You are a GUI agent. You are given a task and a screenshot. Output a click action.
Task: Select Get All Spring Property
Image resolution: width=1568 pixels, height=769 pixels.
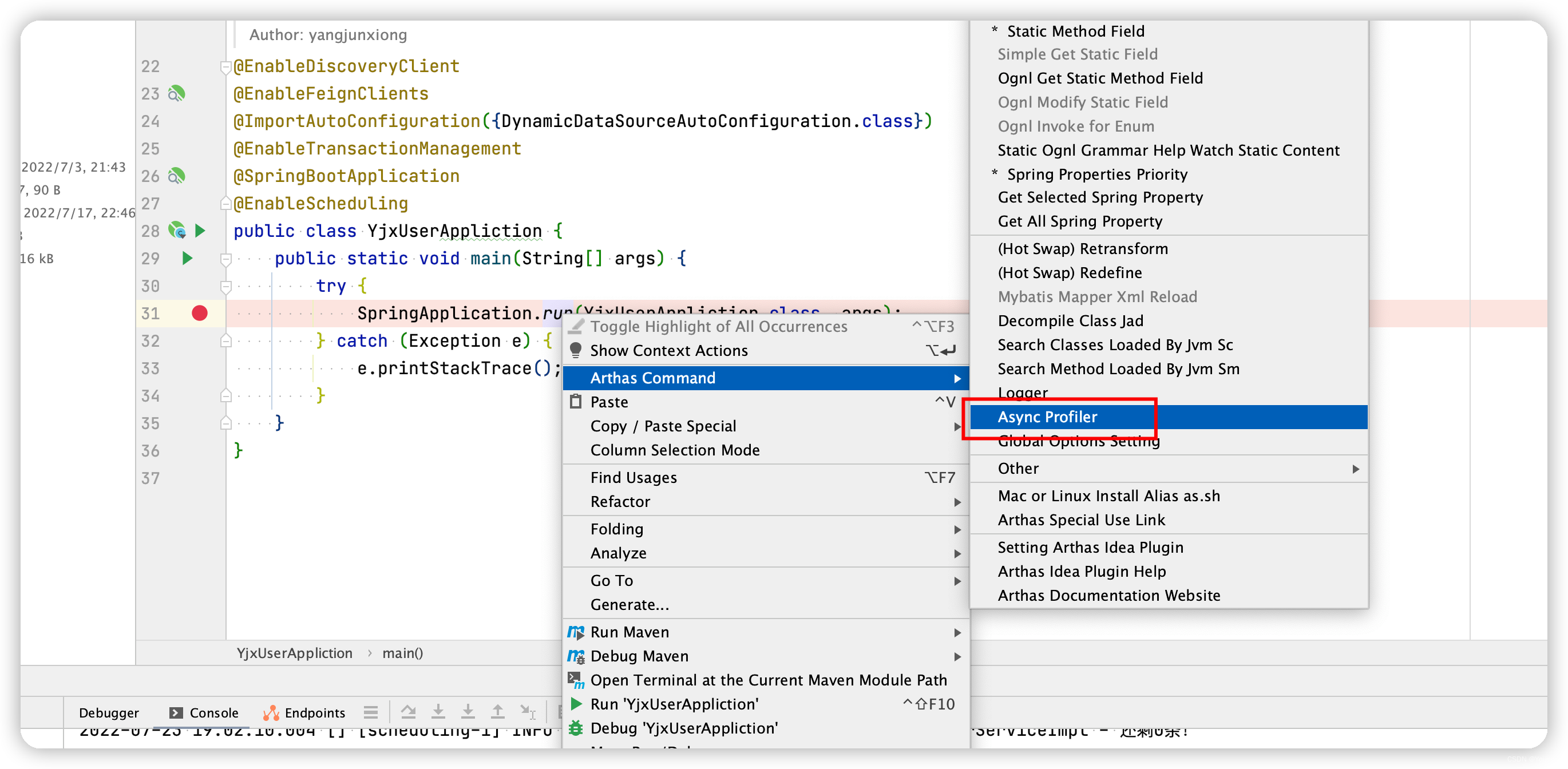click(x=1169, y=221)
